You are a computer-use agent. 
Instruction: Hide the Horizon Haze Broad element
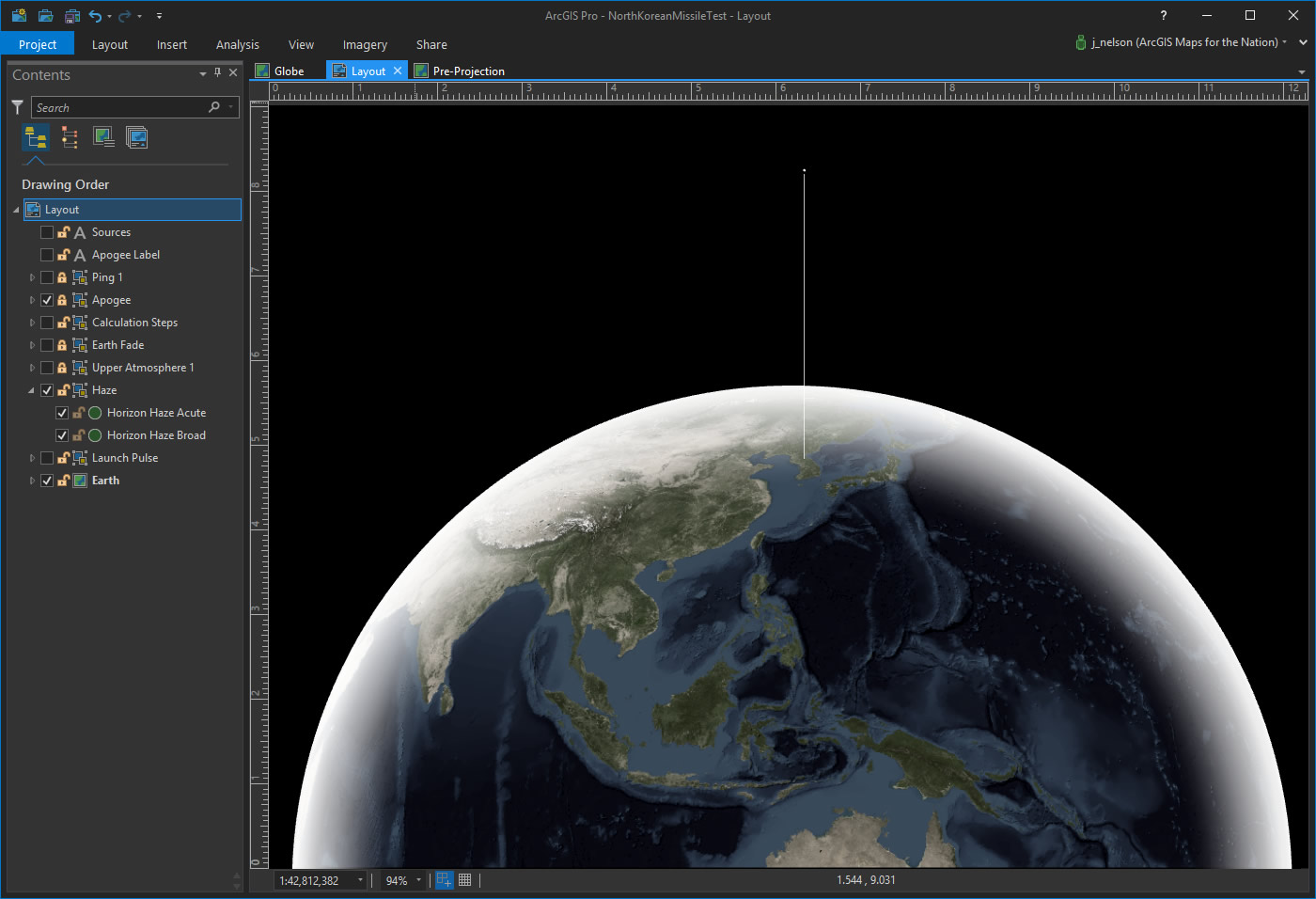[62, 435]
